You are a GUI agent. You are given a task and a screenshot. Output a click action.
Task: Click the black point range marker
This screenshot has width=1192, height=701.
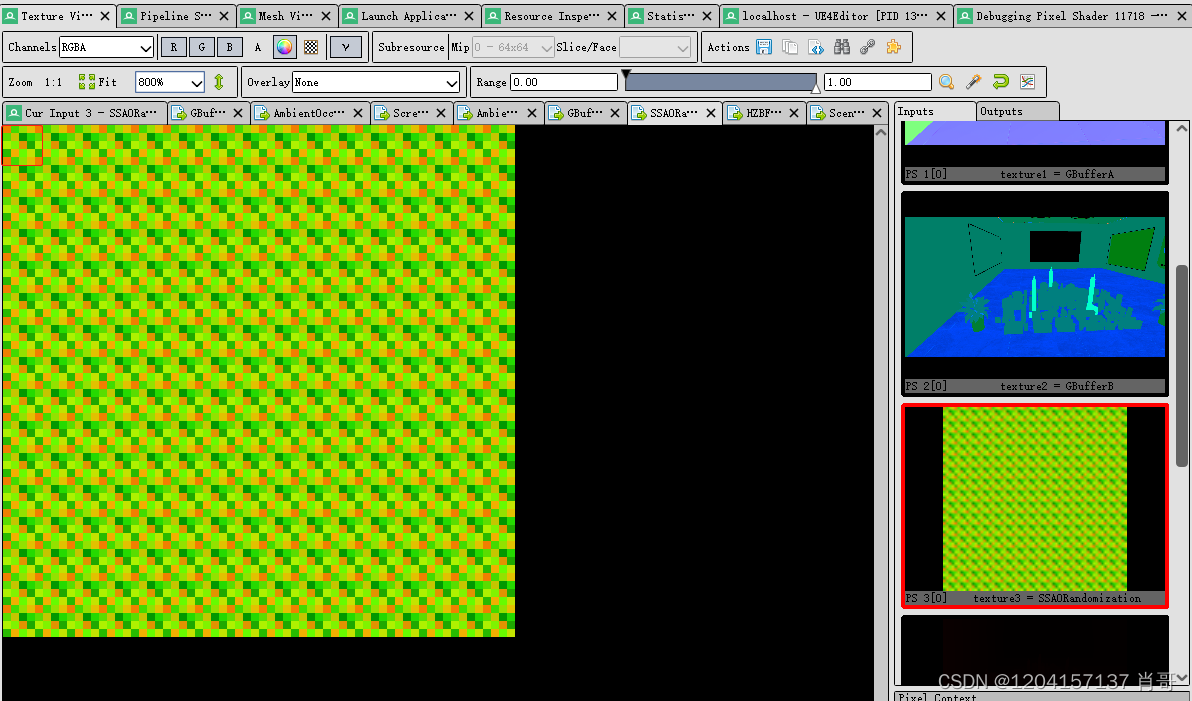(x=626, y=74)
